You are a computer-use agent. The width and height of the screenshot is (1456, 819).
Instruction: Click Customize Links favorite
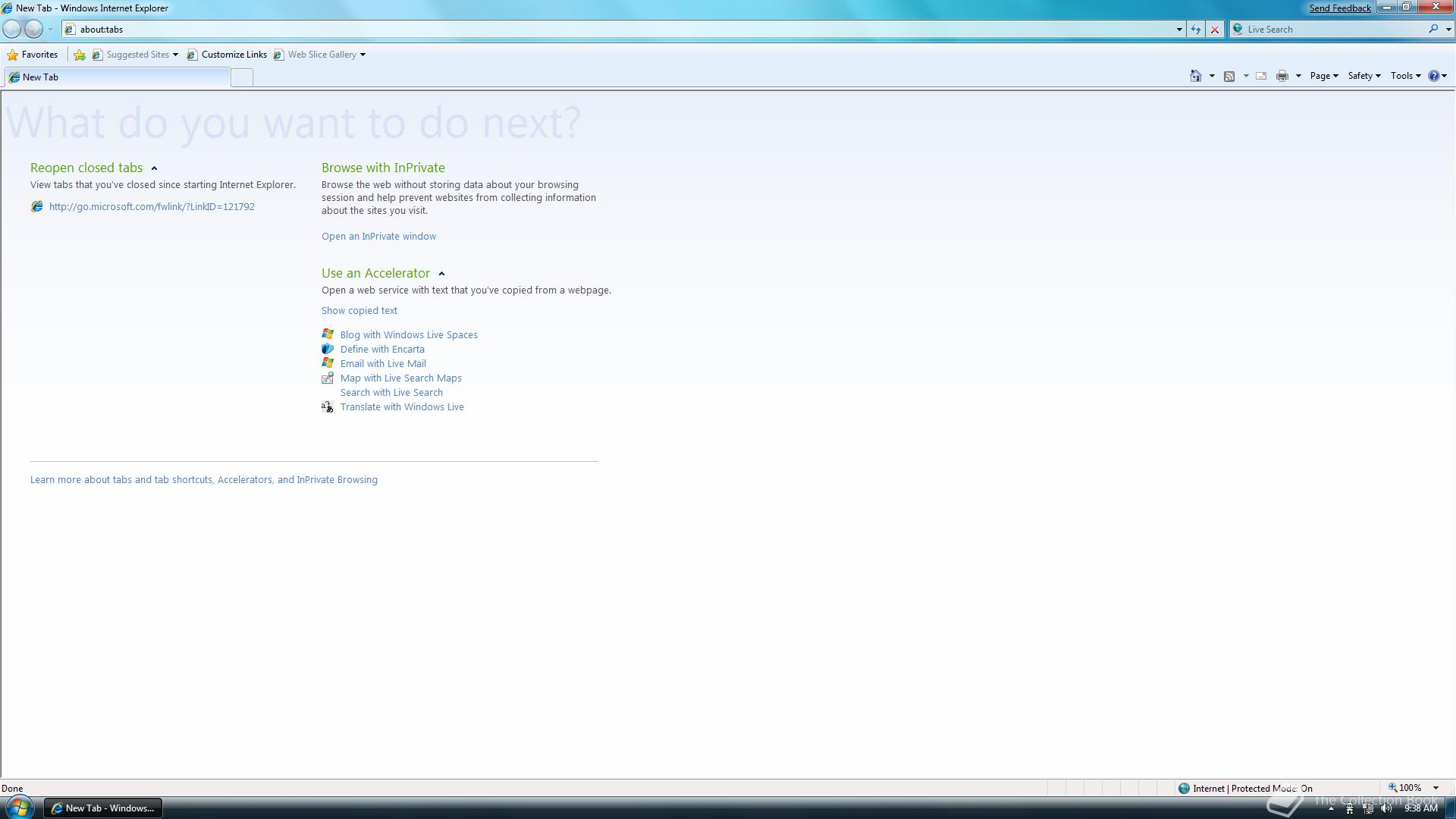coord(227,55)
